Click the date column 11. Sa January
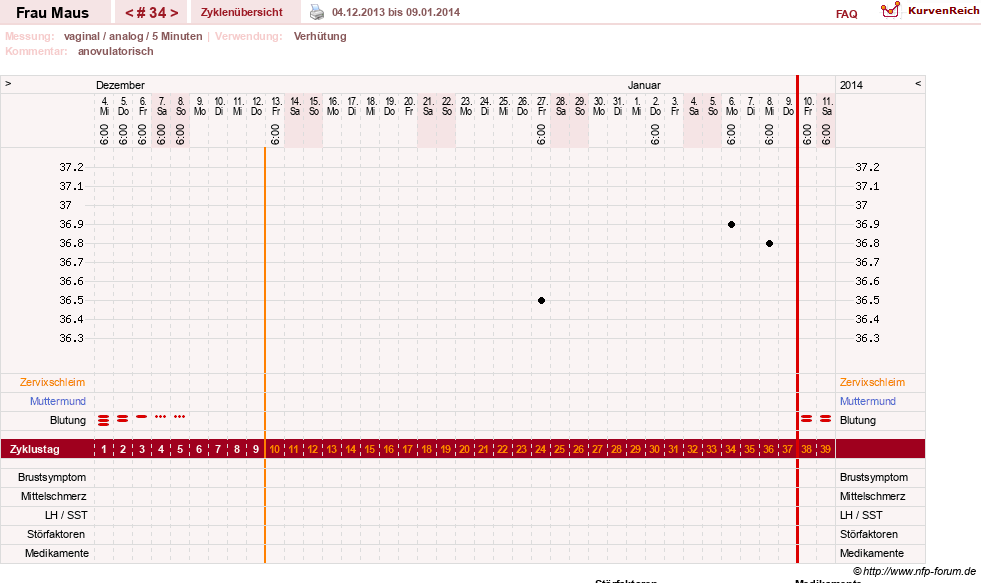Screen dimensions: 981x583 (826, 106)
